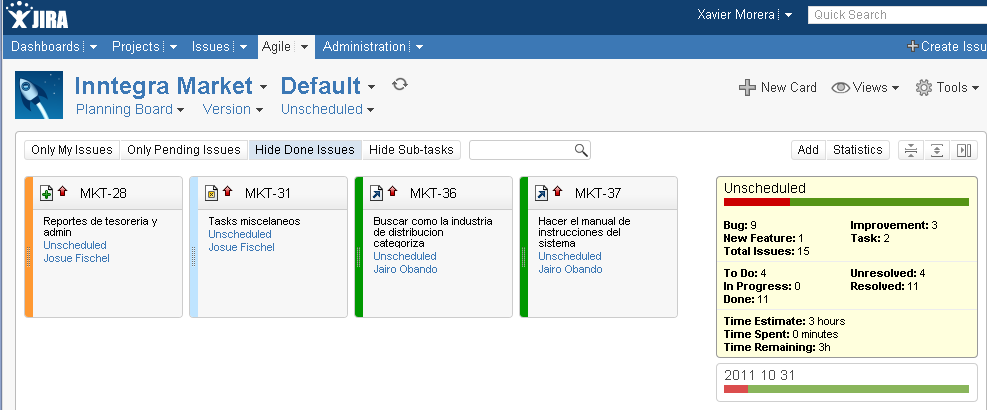Click the New Card plus icon
Viewport: 987px width, 410px height.
(x=747, y=88)
